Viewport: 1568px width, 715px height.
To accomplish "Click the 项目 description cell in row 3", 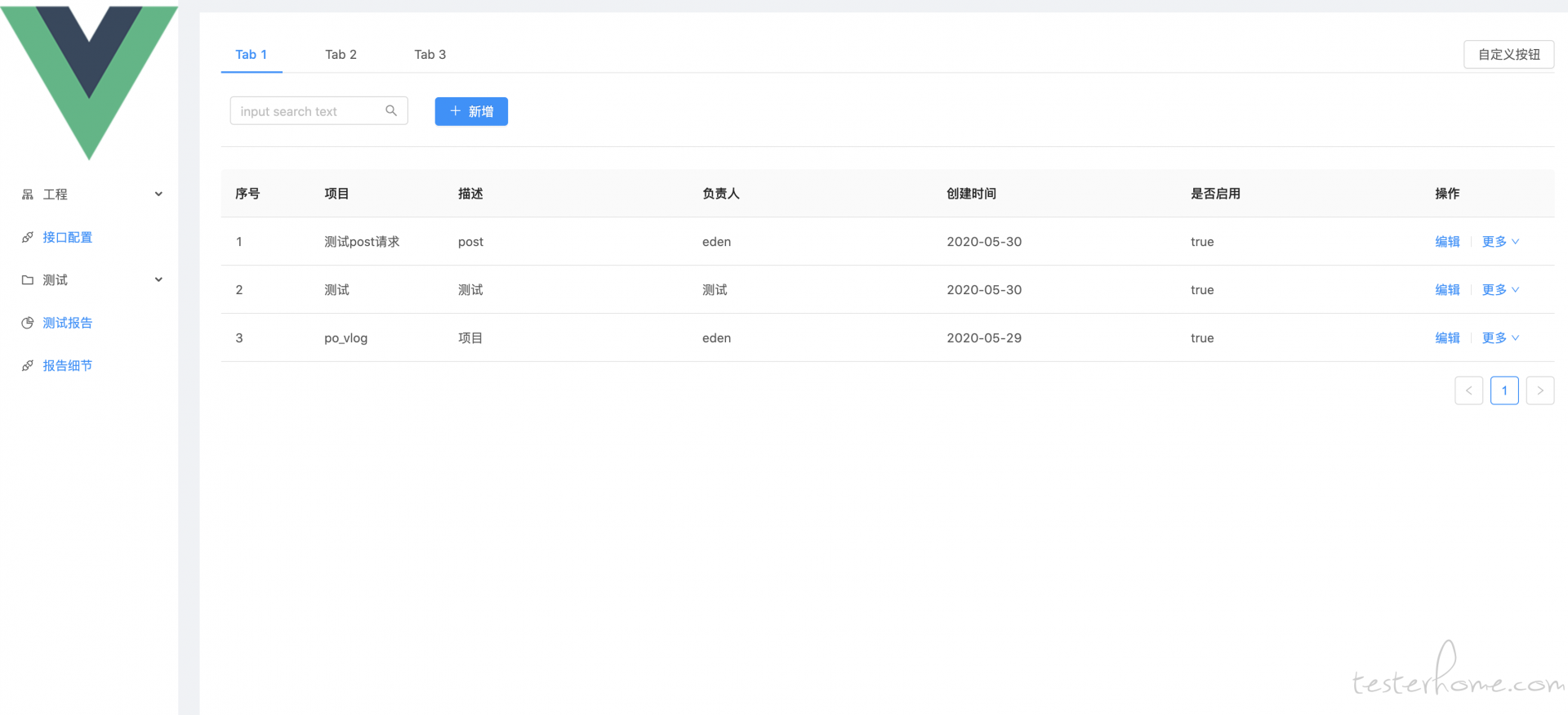I will coord(470,338).
